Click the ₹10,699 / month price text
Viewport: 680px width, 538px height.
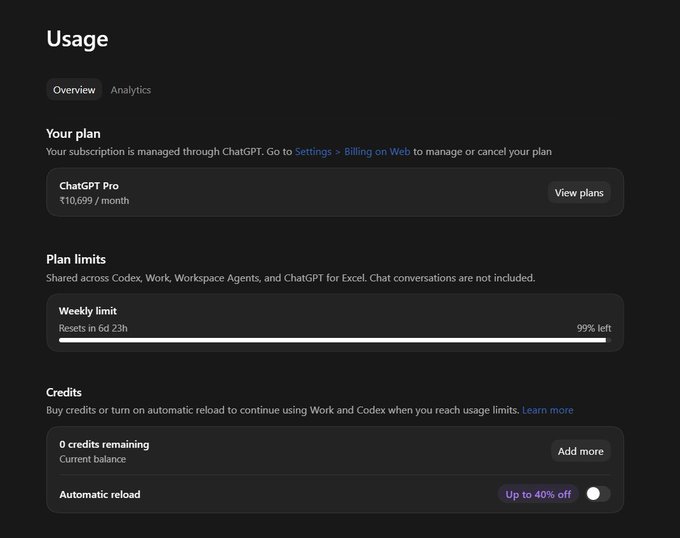pos(94,201)
